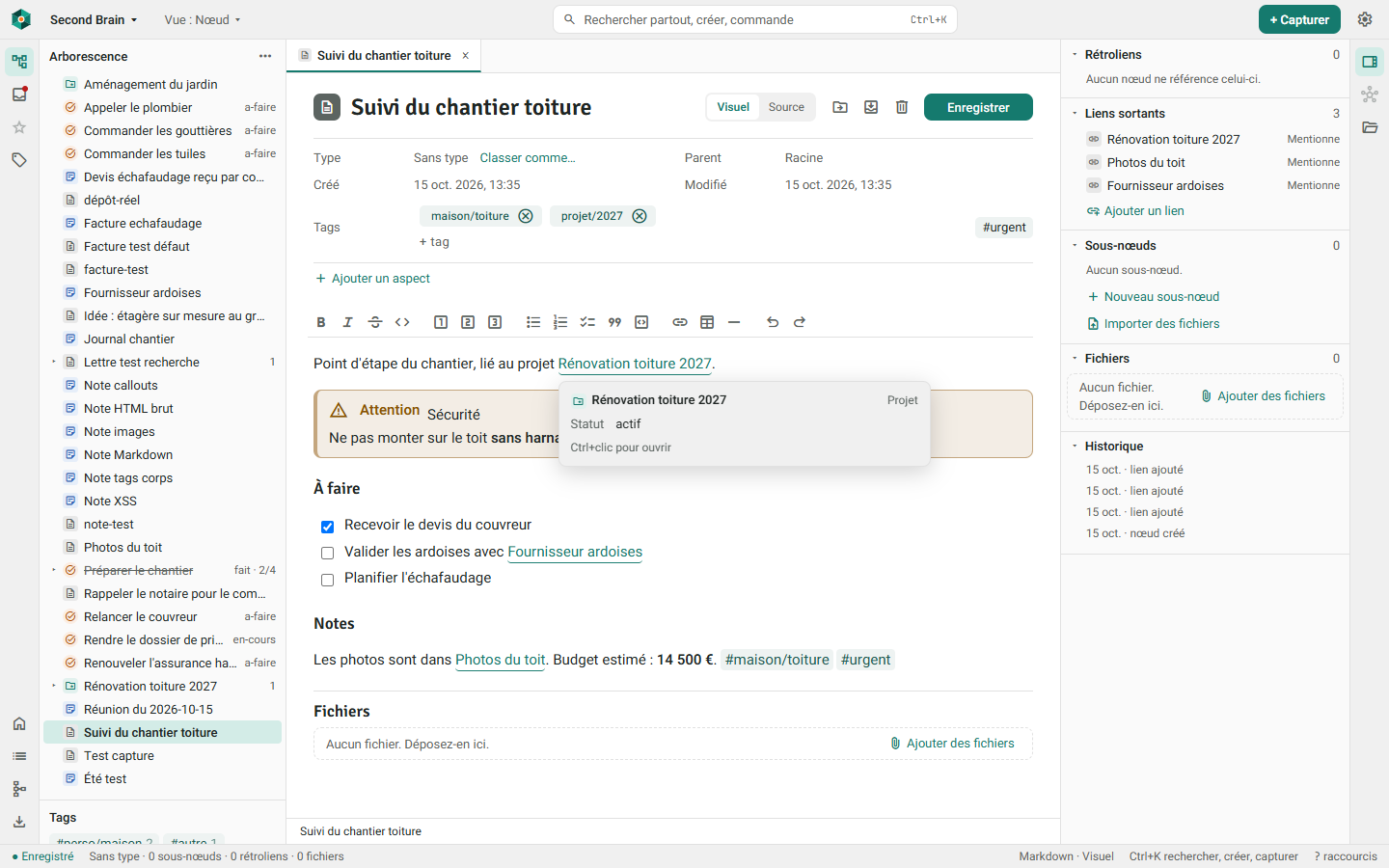Open the 'Vue : Nœud' view dropdown
Screen dimensions: 1389x868
pos(203,19)
